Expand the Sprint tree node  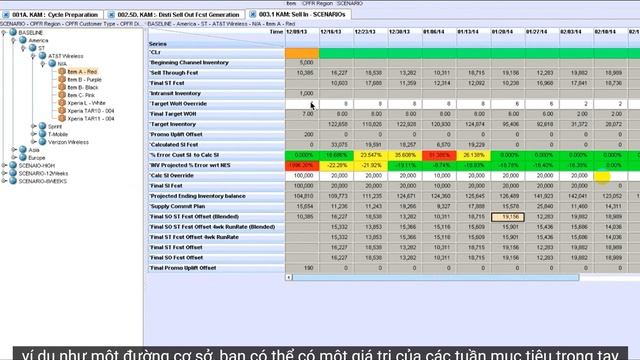(33, 127)
